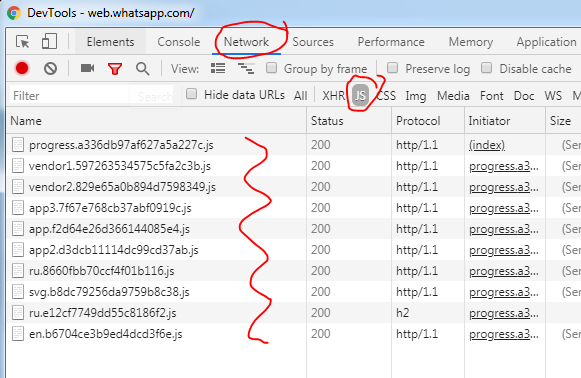Show the overview waterfall view icon

[246, 69]
